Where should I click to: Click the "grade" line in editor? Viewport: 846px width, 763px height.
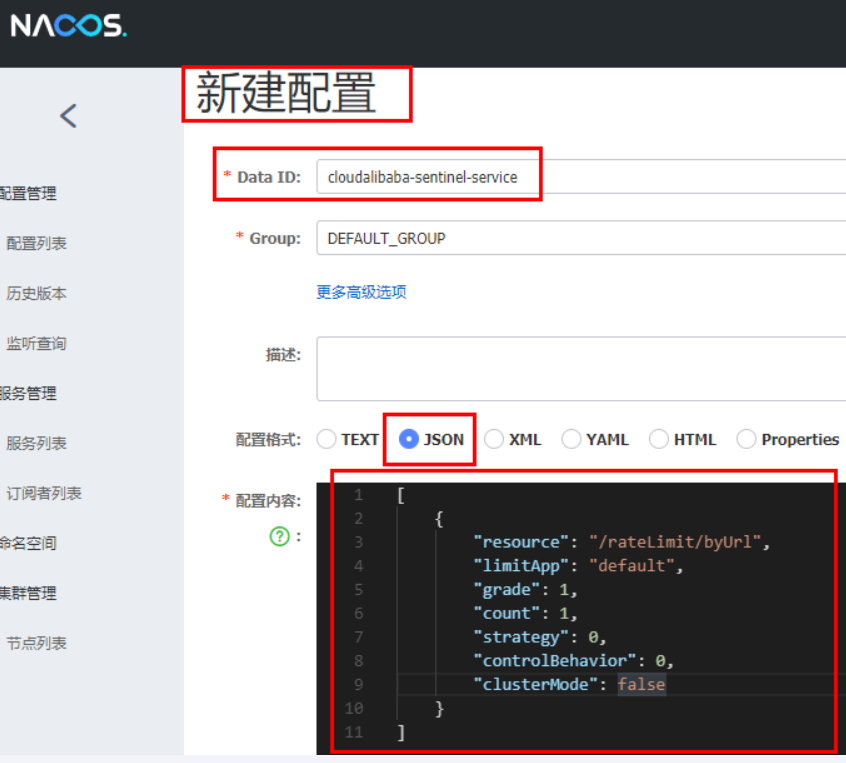point(525,589)
